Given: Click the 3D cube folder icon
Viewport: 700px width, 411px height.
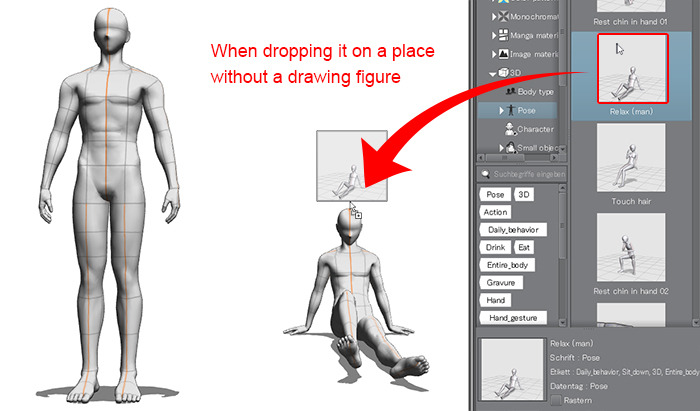Looking at the screenshot, I should (503, 72).
